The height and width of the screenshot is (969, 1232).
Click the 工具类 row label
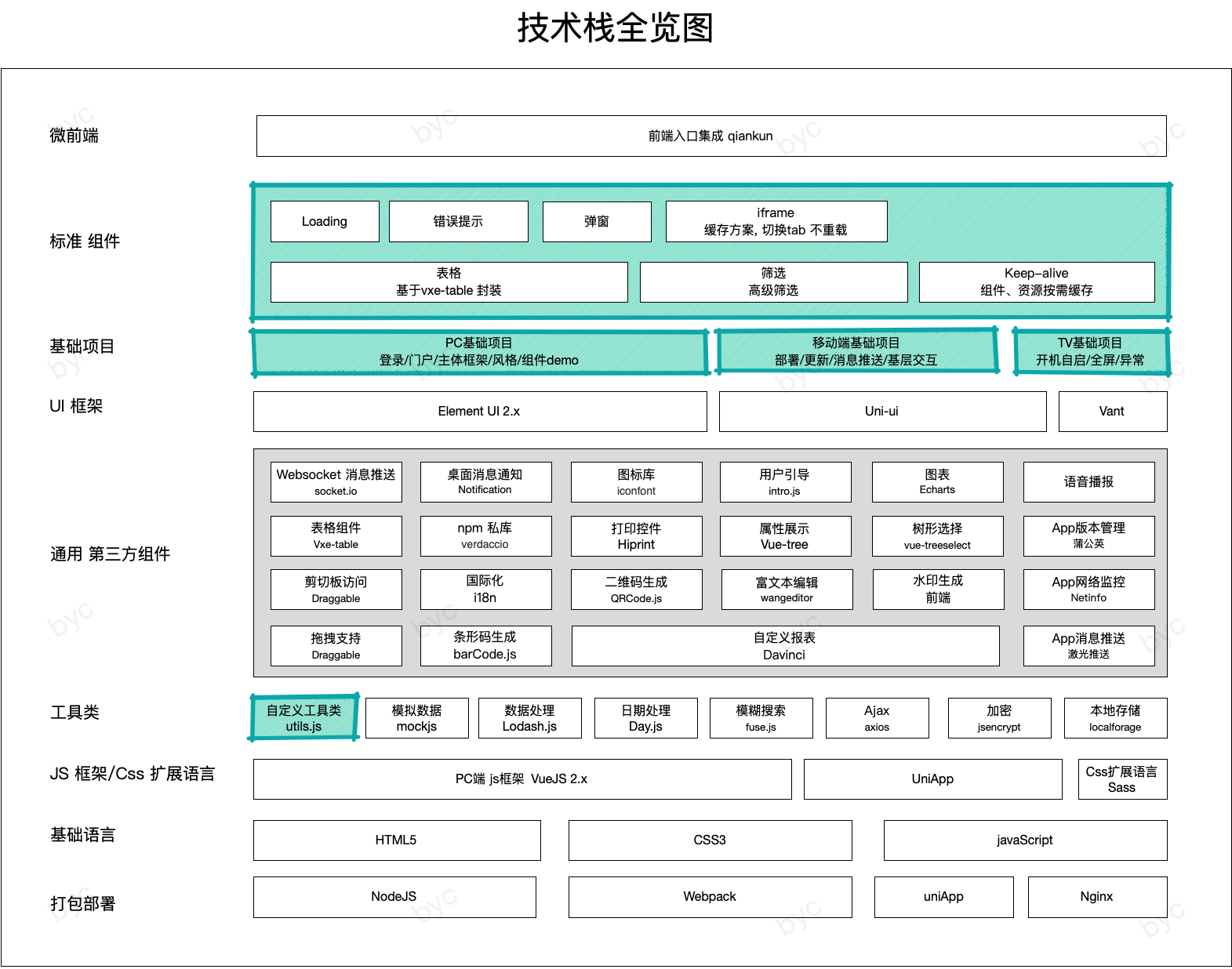[75, 713]
